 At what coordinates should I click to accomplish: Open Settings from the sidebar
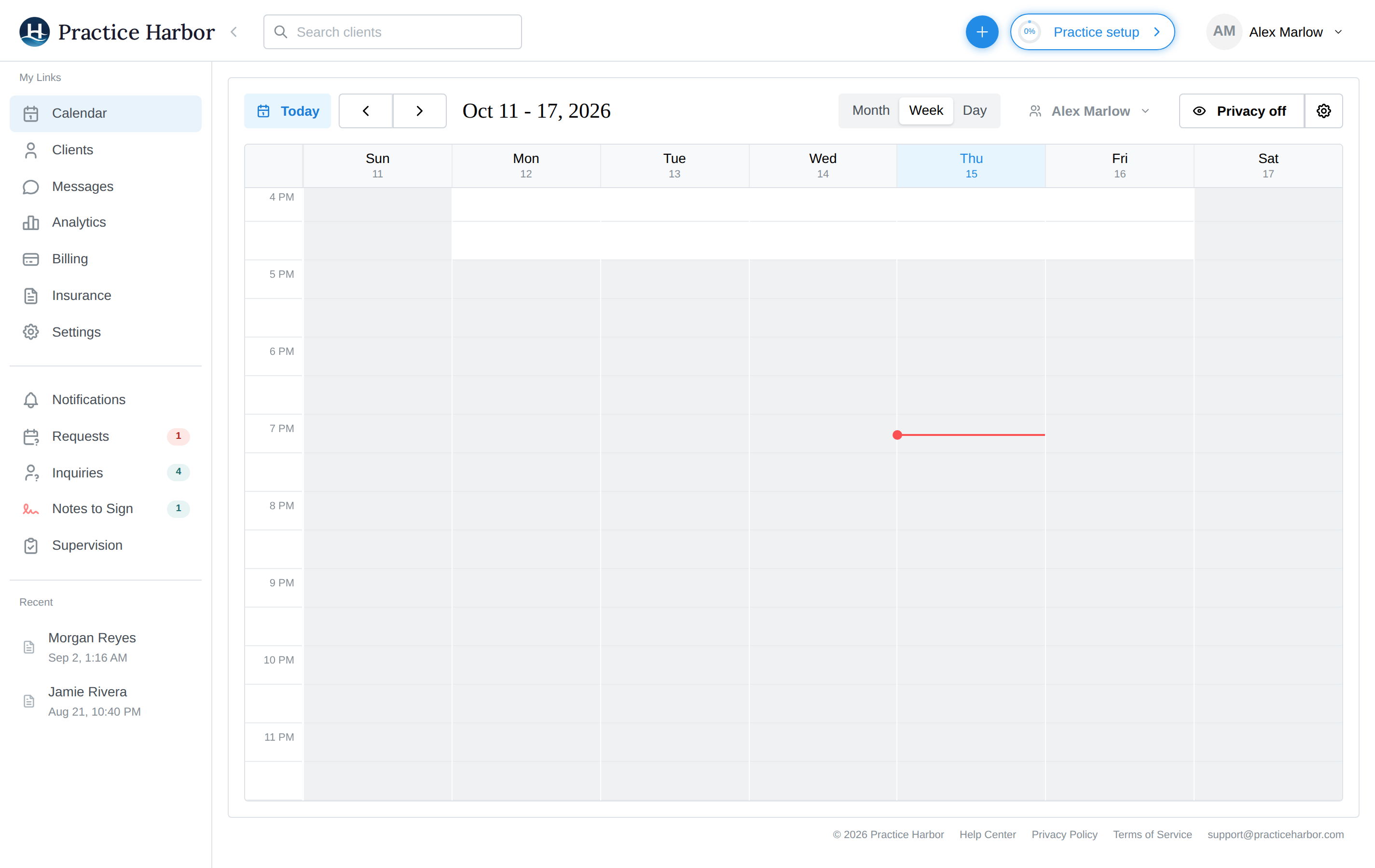point(106,332)
